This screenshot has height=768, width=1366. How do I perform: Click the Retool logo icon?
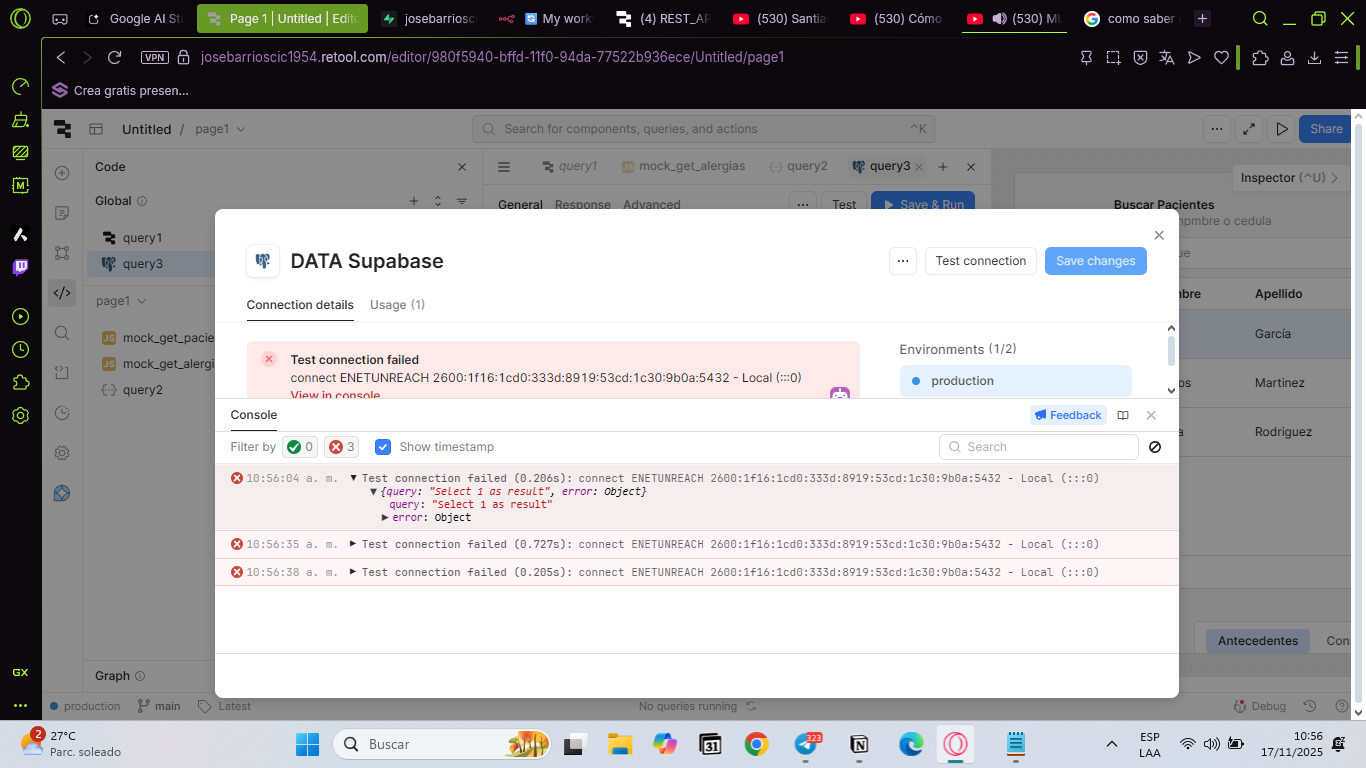coord(62,129)
